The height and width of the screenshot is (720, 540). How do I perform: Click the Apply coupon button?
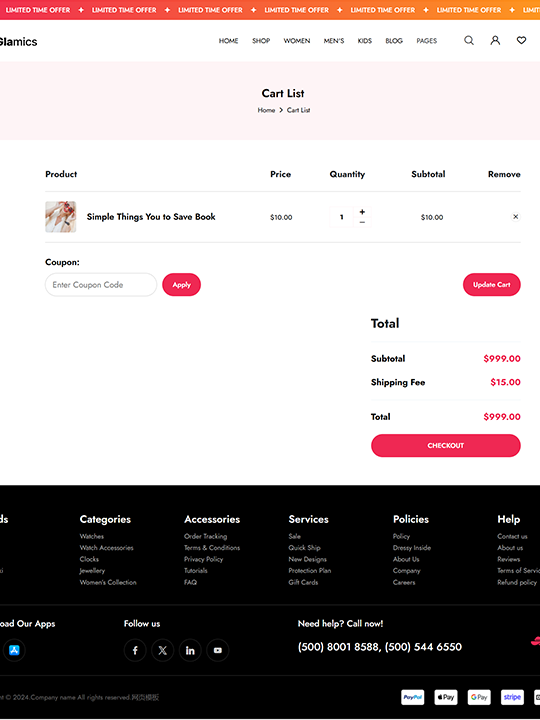pos(181,285)
